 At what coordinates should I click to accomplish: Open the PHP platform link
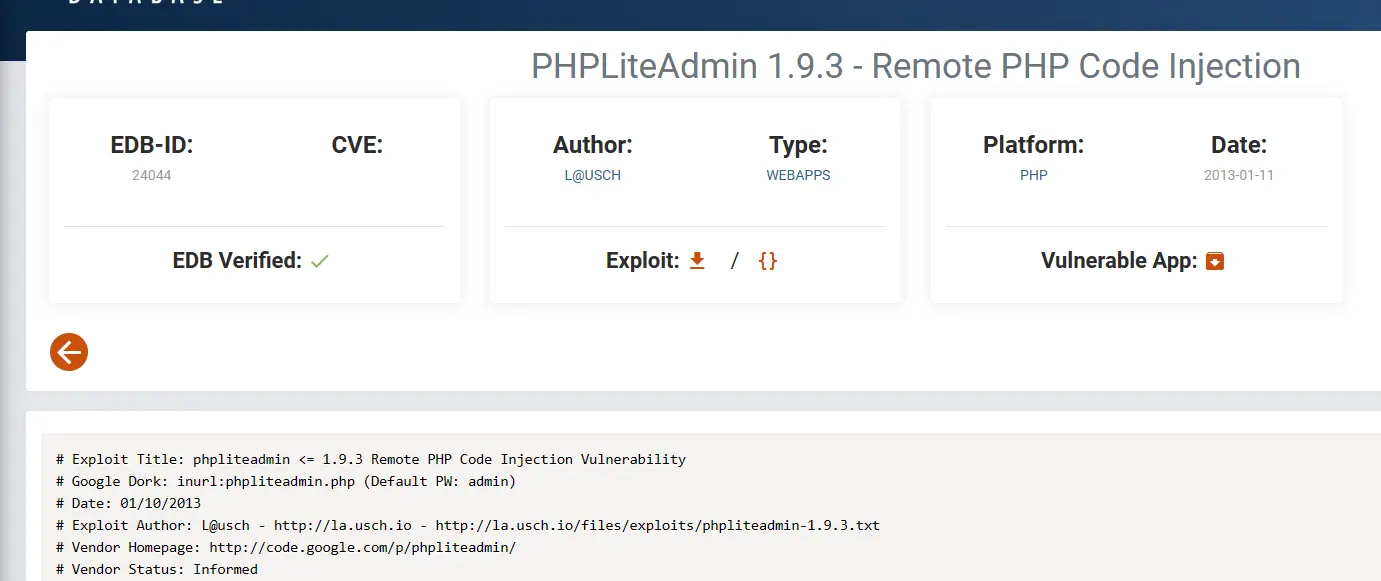[x=1033, y=175]
